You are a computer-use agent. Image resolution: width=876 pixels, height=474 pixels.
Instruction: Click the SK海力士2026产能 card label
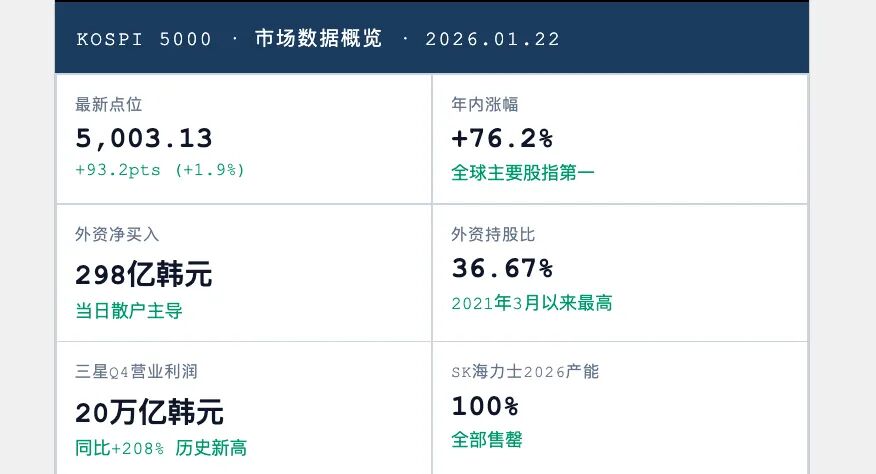point(525,372)
